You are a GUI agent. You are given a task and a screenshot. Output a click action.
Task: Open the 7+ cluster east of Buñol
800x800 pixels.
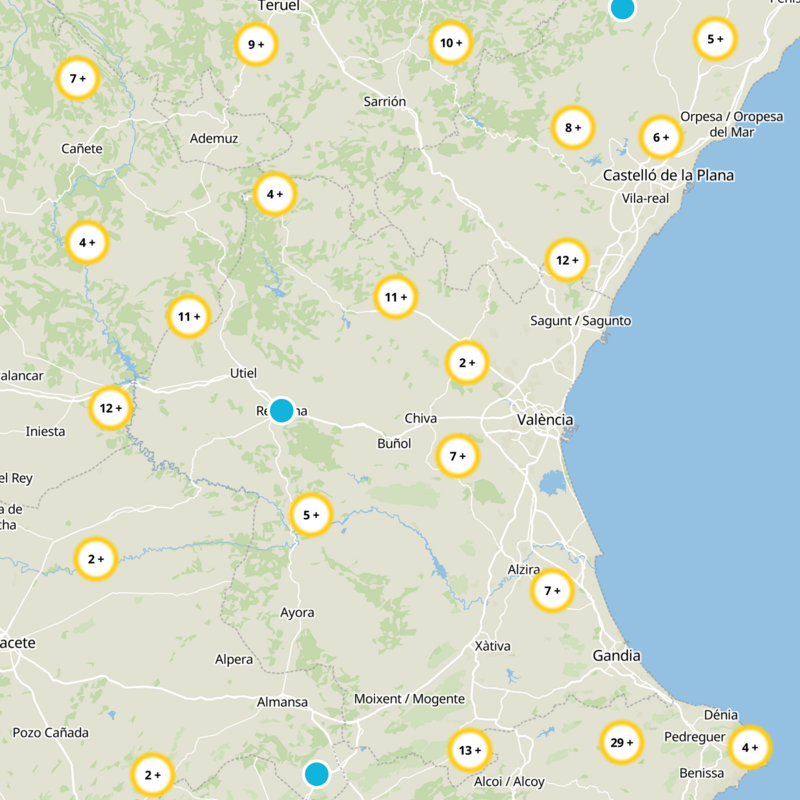click(x=458, y=456)
